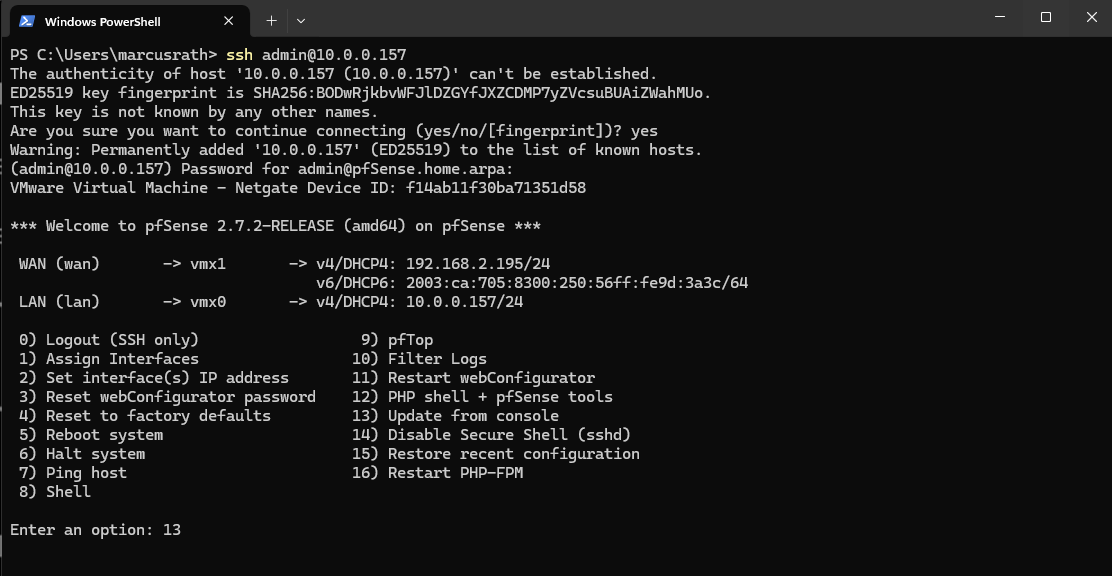Close the terminal window

[1090, 17]
